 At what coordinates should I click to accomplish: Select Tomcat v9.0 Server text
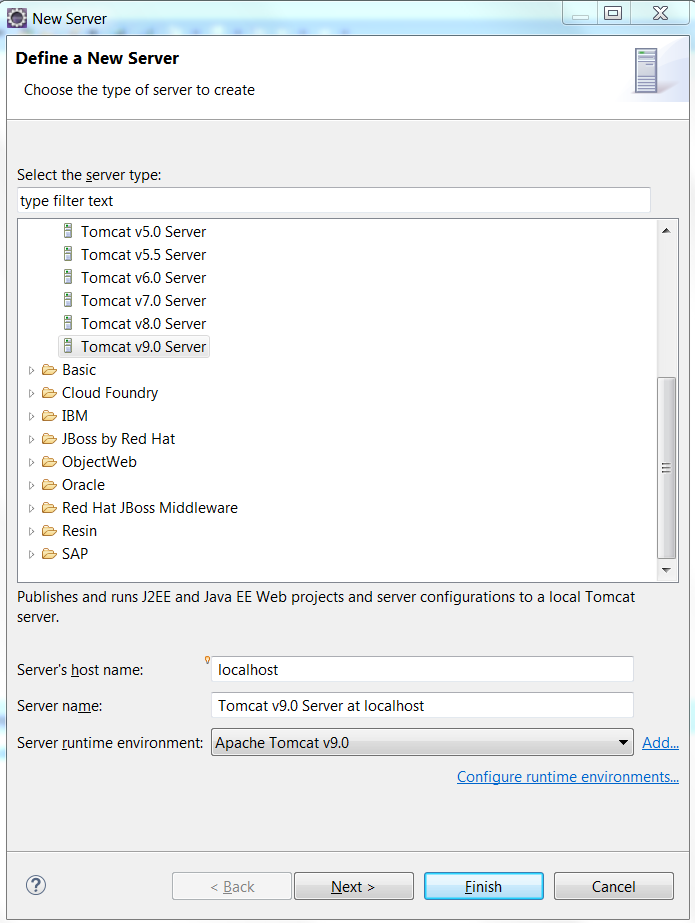[144, 347]
